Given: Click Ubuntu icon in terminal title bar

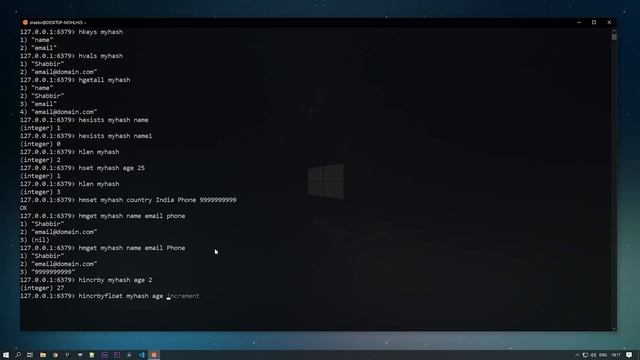Looking at the screenshot, I should click(x=25, y=22).
